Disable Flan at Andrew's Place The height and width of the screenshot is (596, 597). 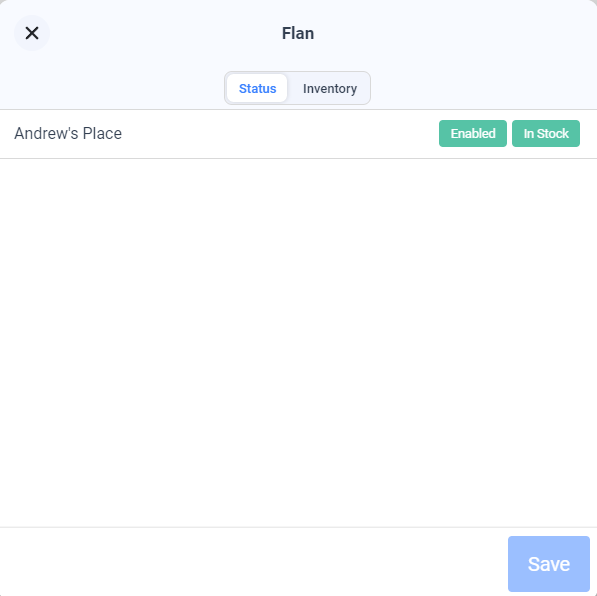click(x=472, y=134)
